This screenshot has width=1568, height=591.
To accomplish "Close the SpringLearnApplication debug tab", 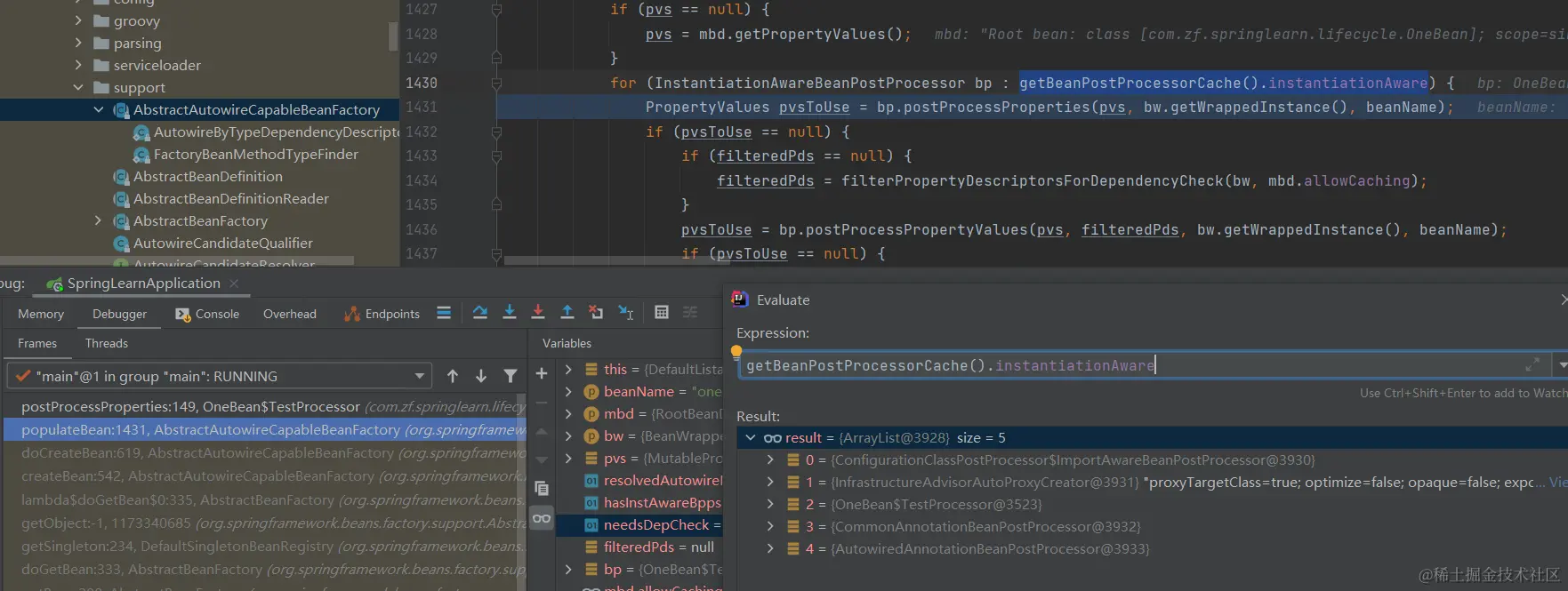I will (234, 284).
